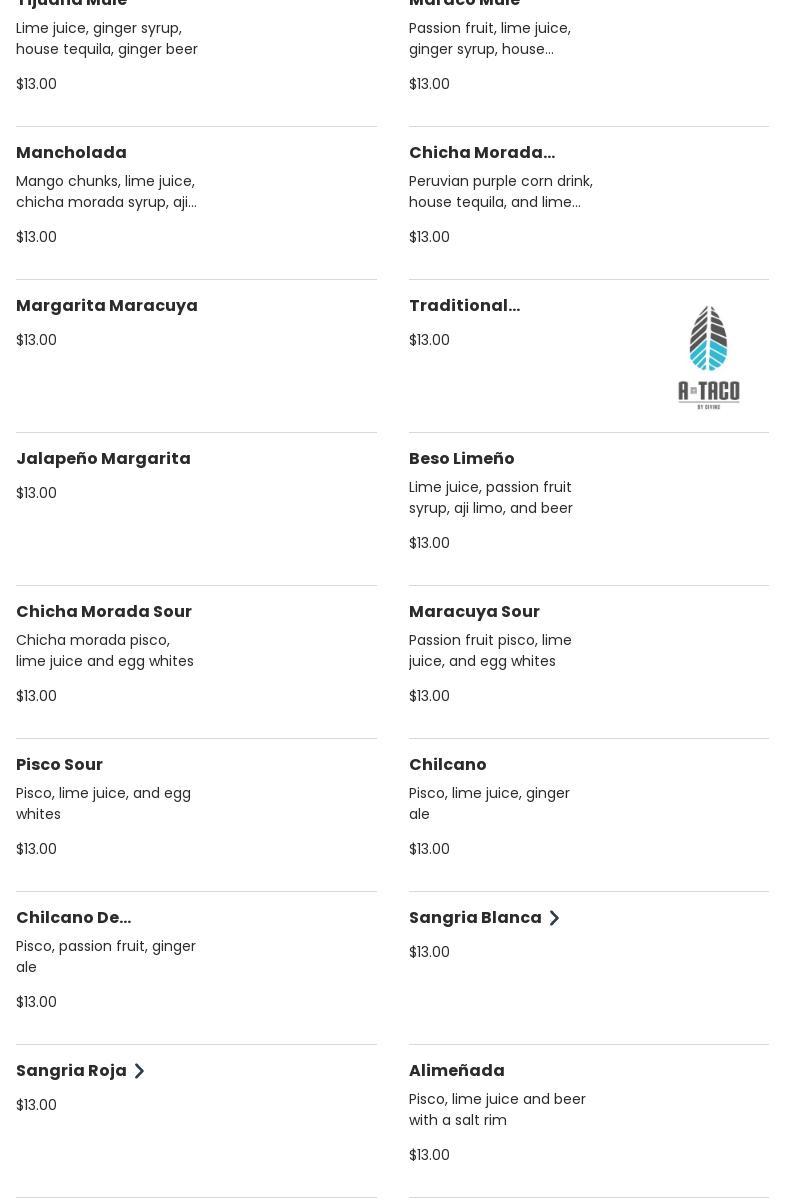
Task: Open the Beso Limeño item
Action: coord(461,459)
